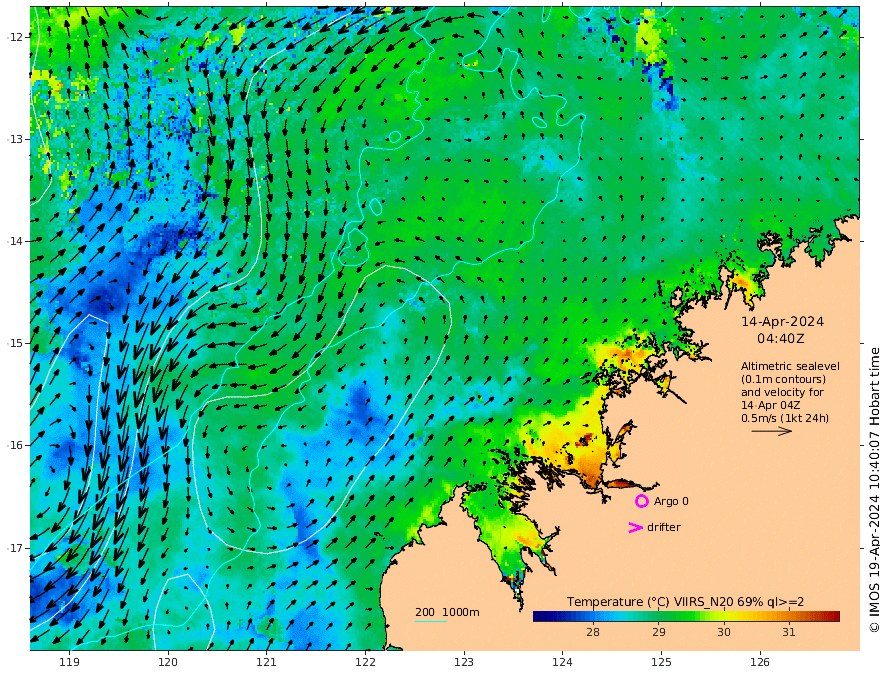Click the '0.5m/s (1kt 24h)' text

pyautogui.click(x=785, y=418)
